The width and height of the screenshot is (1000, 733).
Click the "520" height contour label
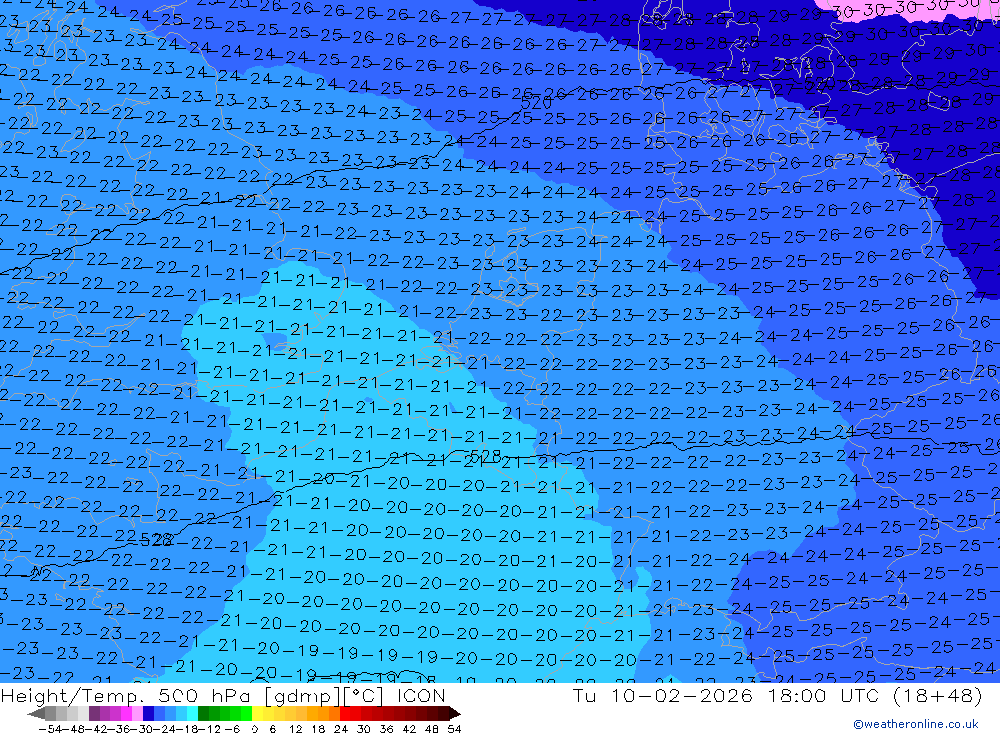(536, 103)
